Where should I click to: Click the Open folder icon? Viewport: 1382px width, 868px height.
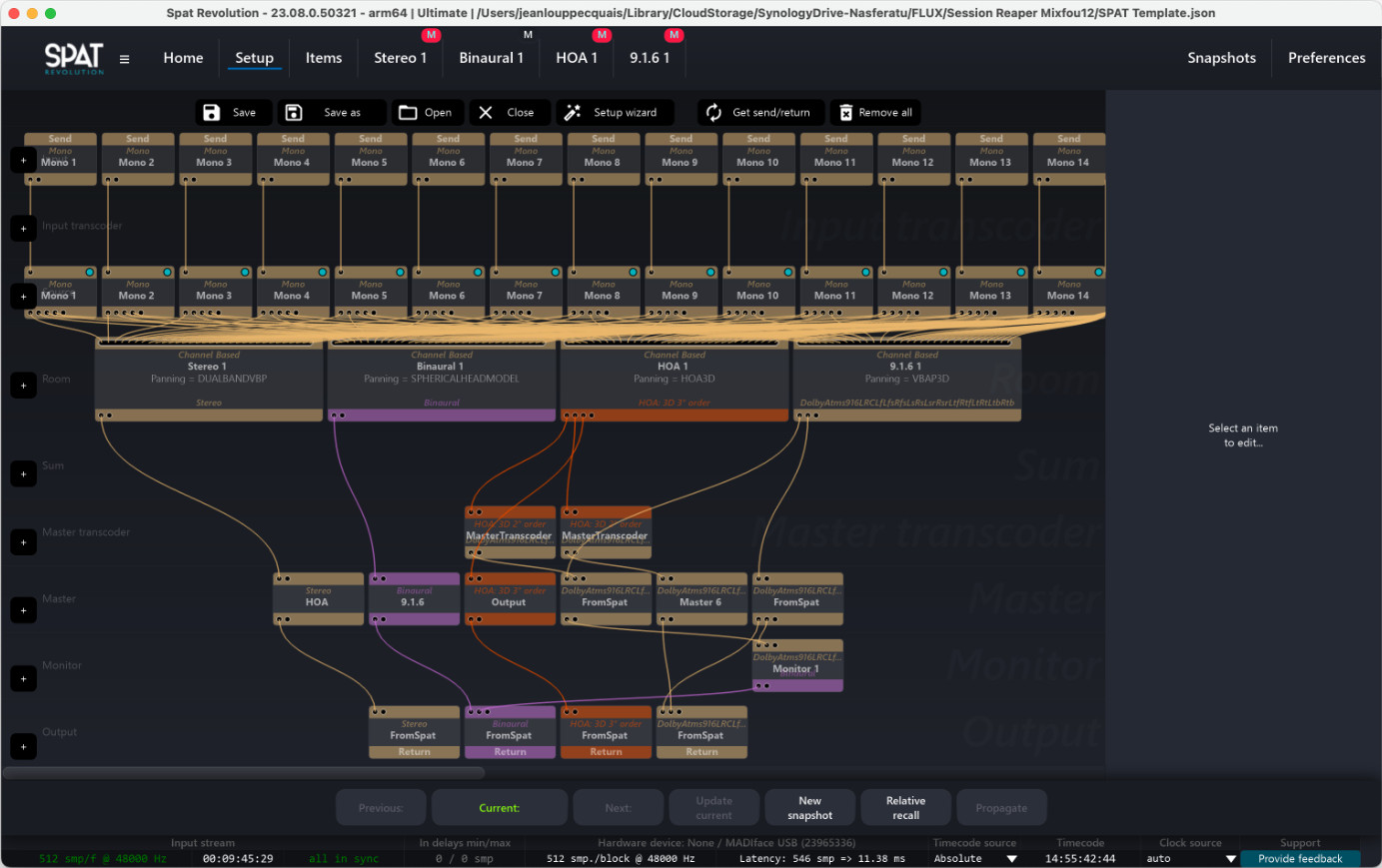tap(408, 113)
